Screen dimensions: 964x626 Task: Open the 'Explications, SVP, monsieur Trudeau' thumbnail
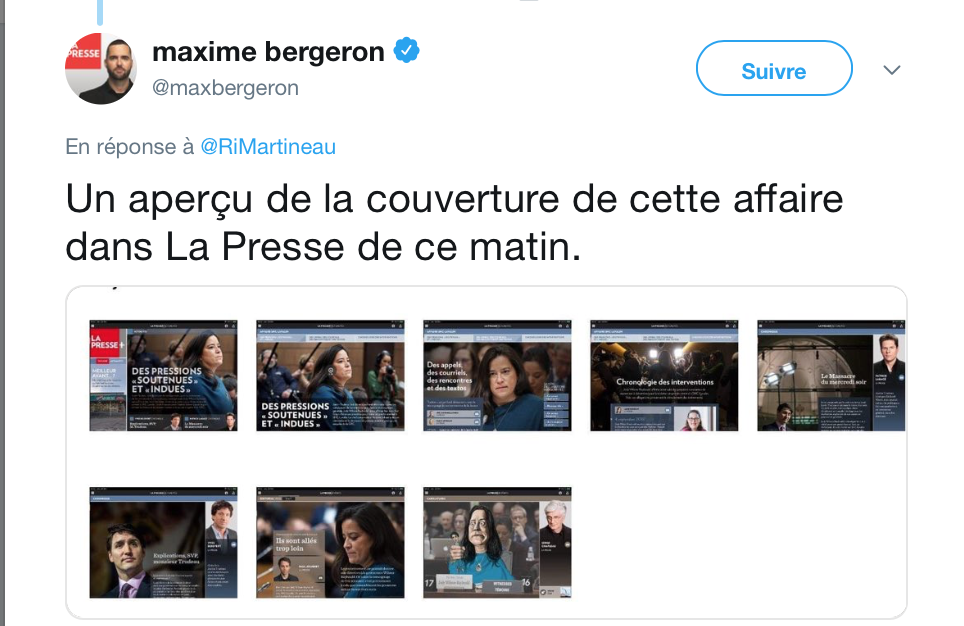[164, 542]
